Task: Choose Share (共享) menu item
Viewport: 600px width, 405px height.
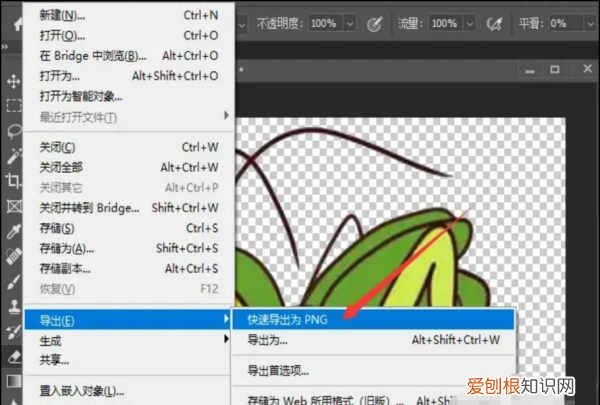Action: click(x=129, y=360)
